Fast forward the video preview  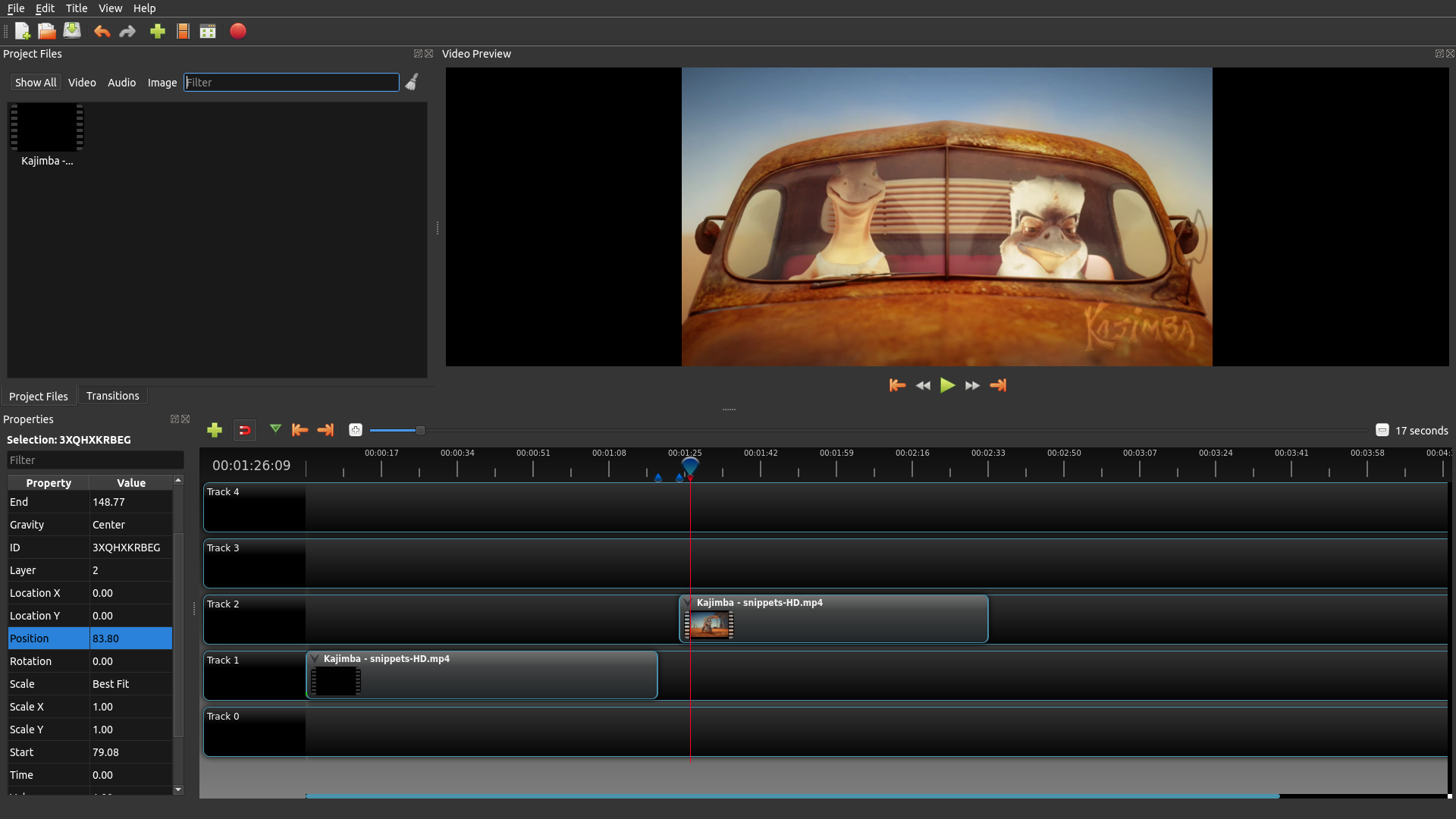972,385
